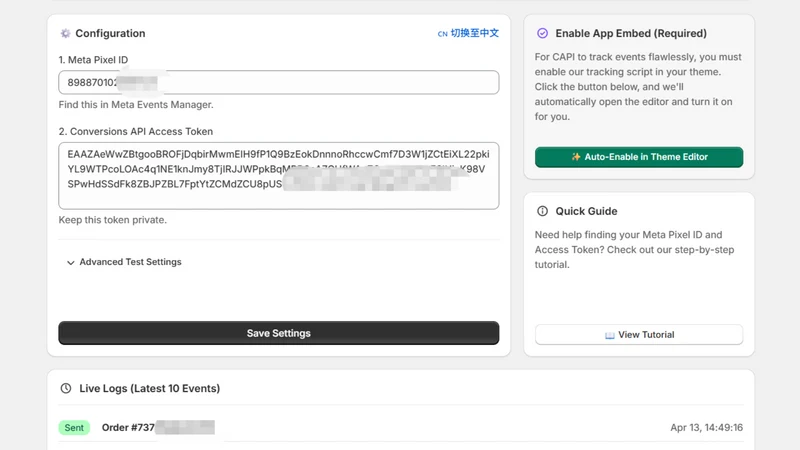Click the book icon on View Tutorial
This screenshot has width=800, height=450.
pos(609,335)
